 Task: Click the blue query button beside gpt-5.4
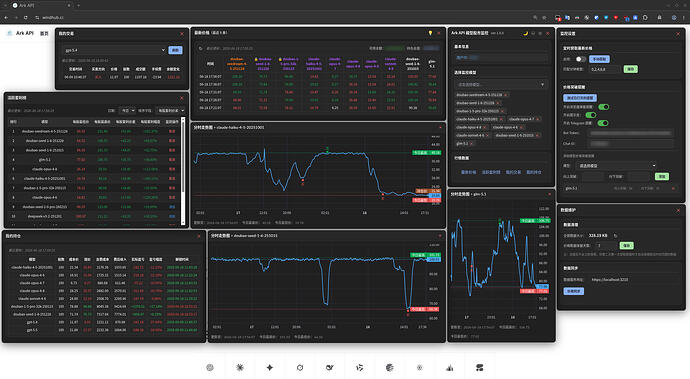(x=175, y=50)
